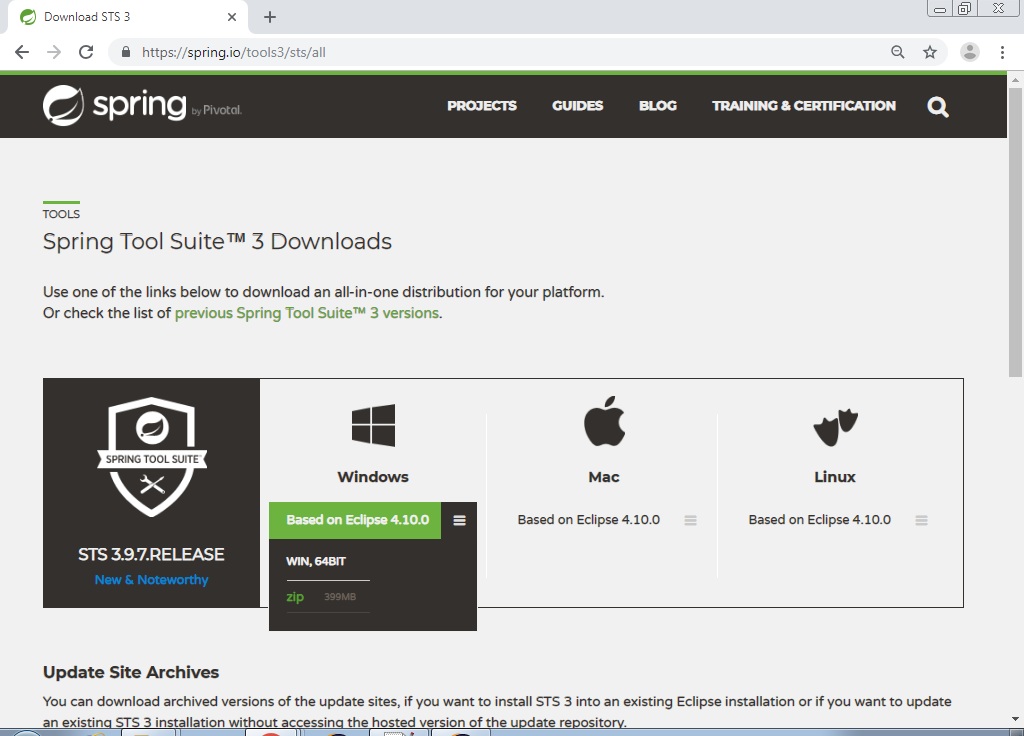Viewport: 1024px width, 736px height.
Task: Download the WIN 64BIT zip file
Action: point(295,597)
